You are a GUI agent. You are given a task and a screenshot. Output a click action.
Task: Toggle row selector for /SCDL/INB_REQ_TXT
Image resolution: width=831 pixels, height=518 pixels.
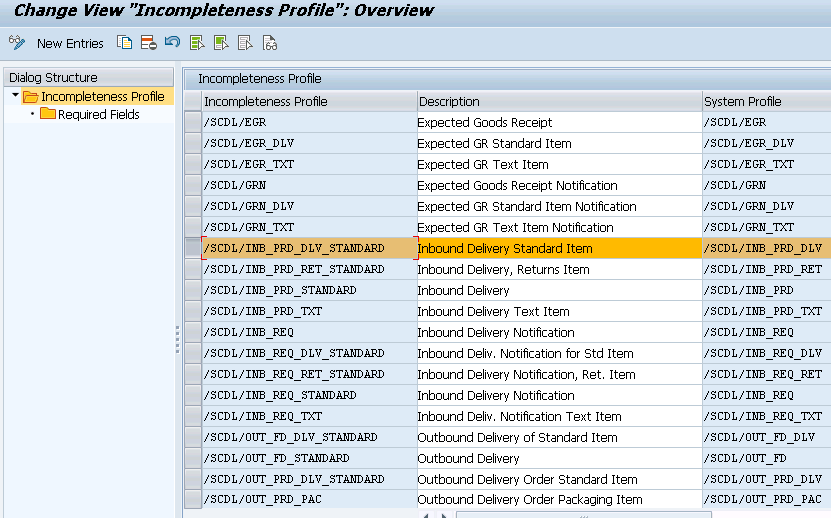[192, 416]
